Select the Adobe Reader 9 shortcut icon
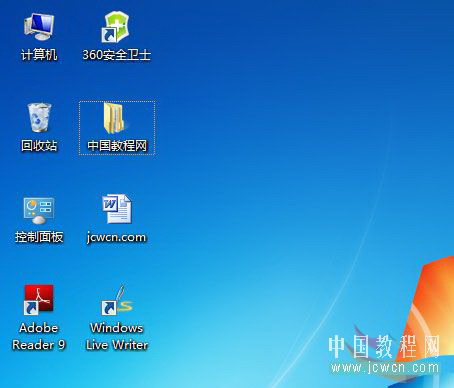The width and height of the screenshot is (454, 388). (39, 300)
